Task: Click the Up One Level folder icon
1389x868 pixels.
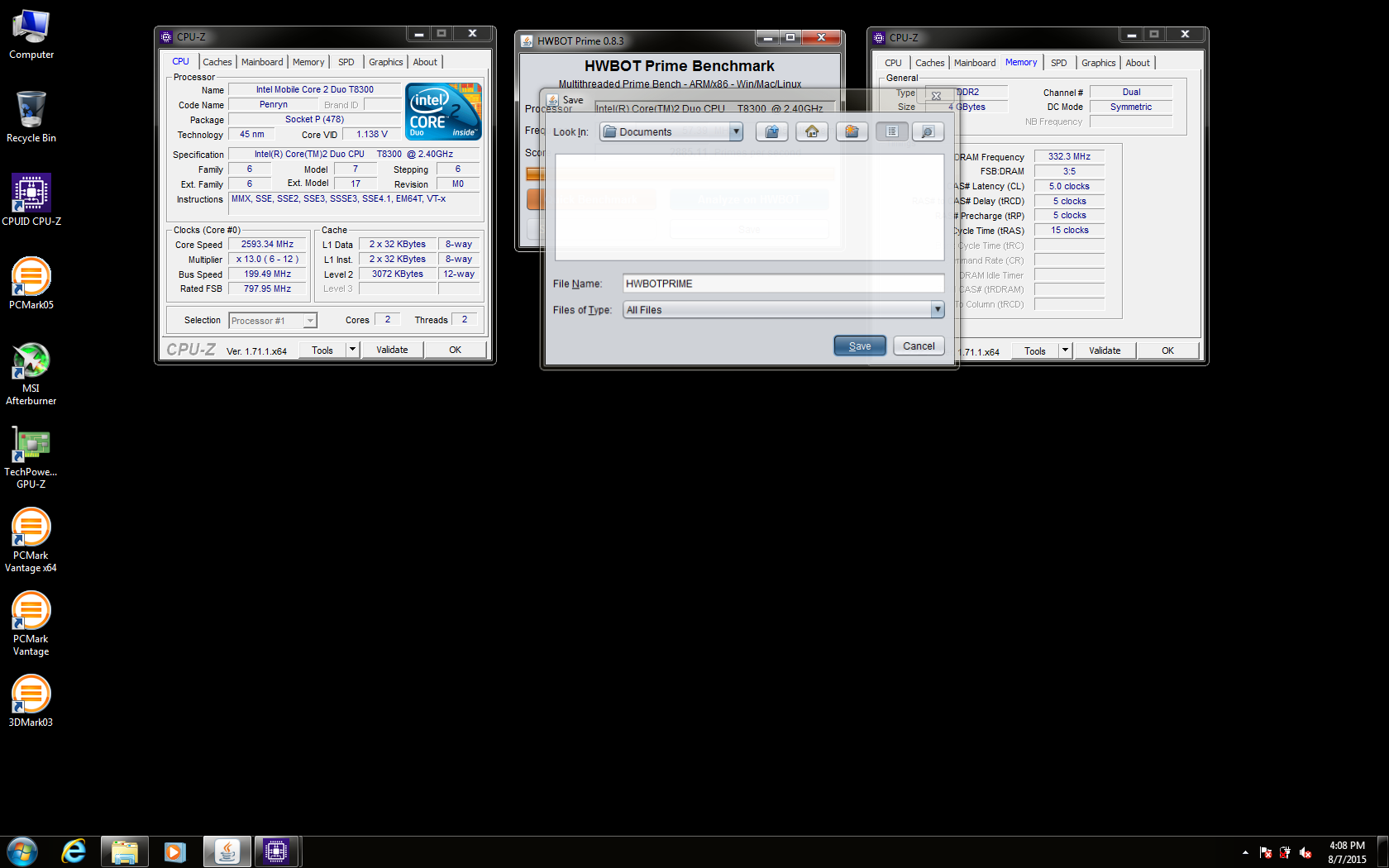Action: point(771,131)
